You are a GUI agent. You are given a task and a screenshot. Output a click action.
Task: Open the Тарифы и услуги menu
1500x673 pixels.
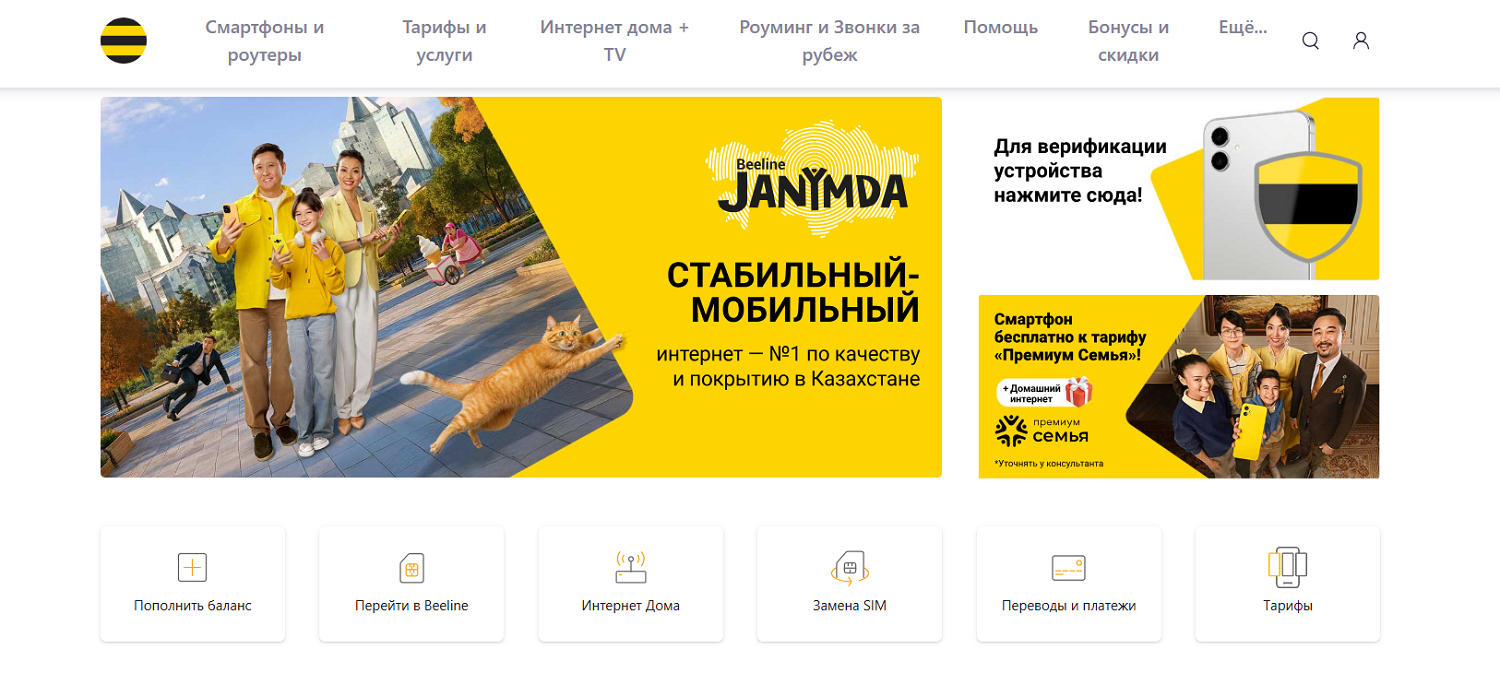tap(445, 41)
